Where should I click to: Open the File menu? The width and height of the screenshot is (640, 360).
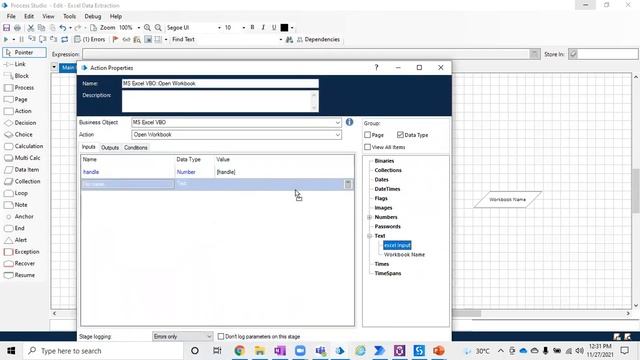pos(11,16)
